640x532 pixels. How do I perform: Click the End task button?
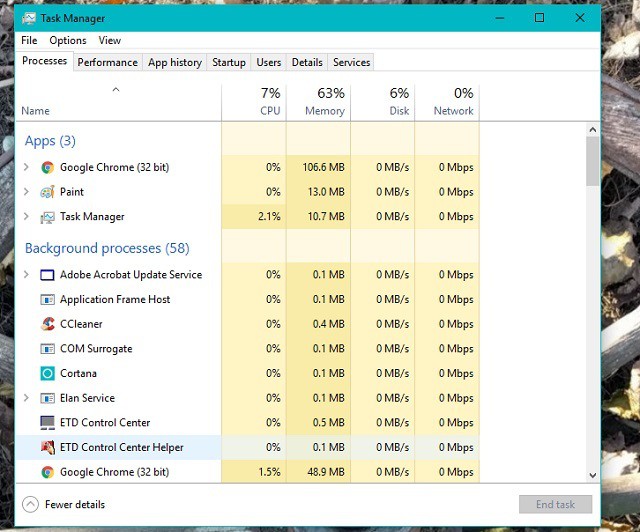click(556, 505)
